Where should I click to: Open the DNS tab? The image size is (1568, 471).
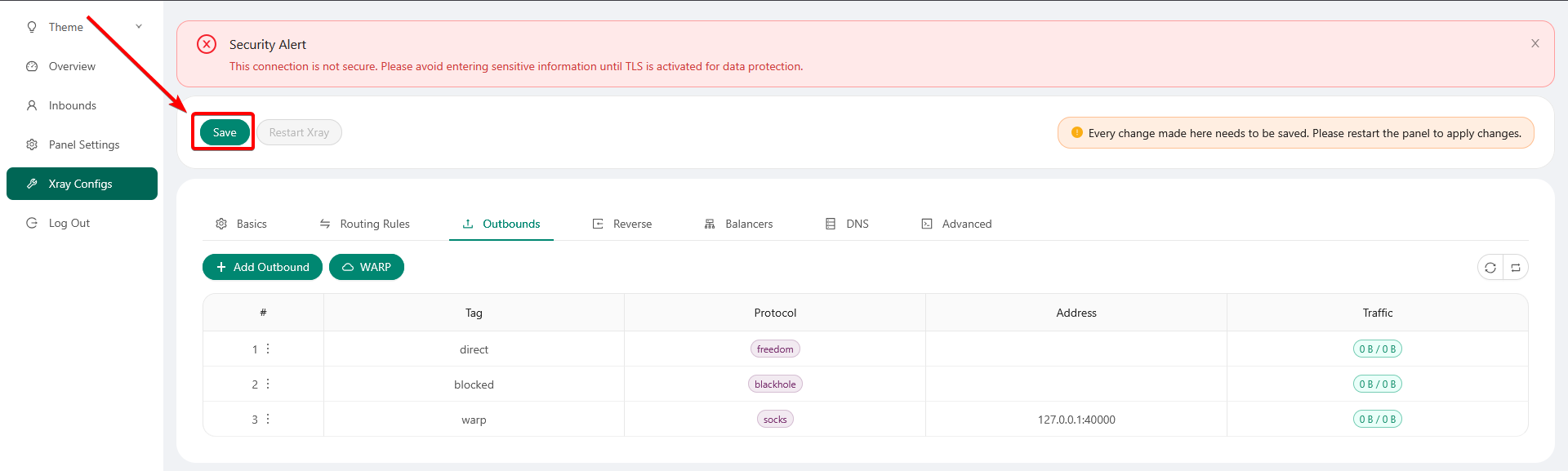pos(847,224)
